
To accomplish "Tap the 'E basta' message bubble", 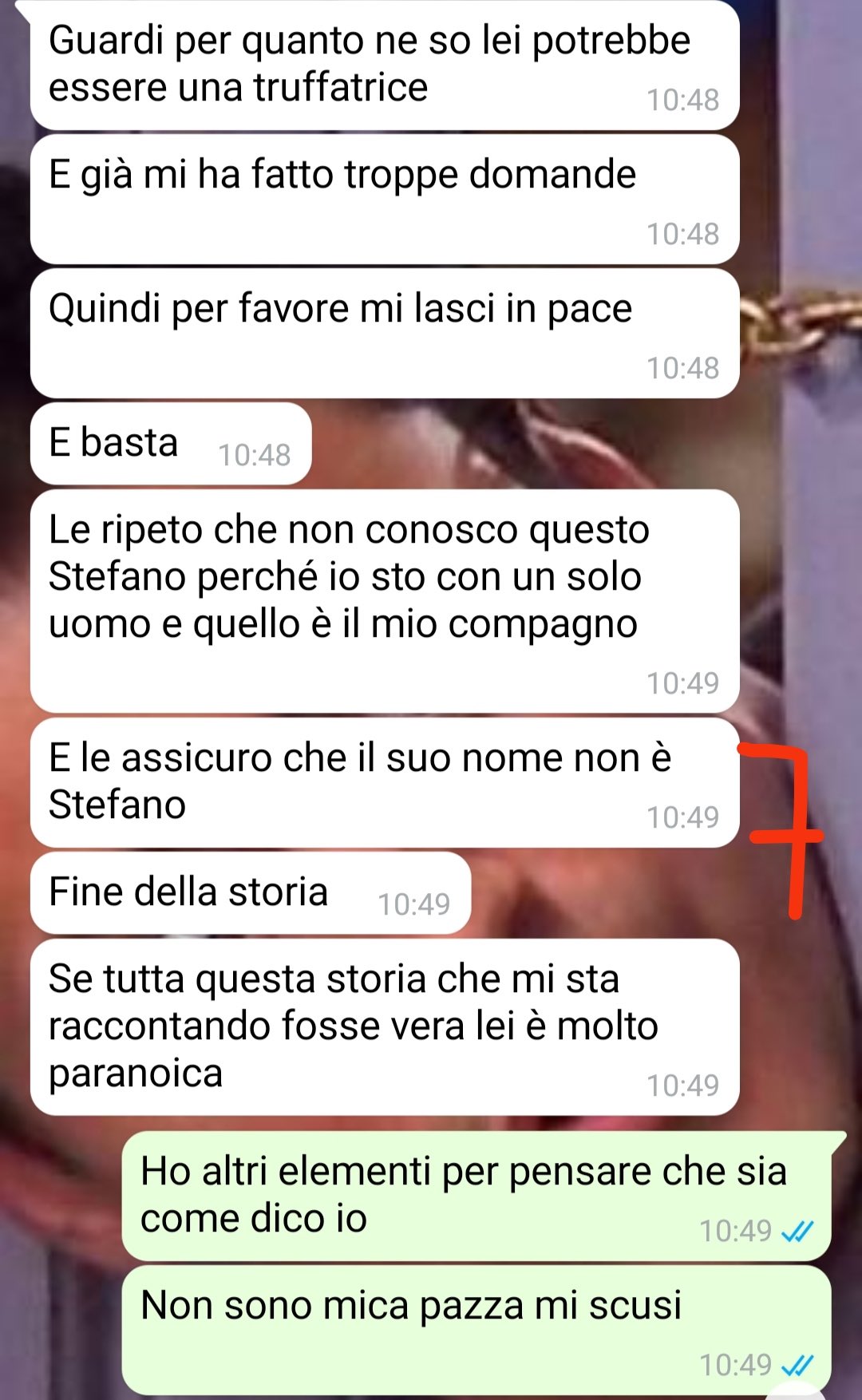I will coord(171,444).
